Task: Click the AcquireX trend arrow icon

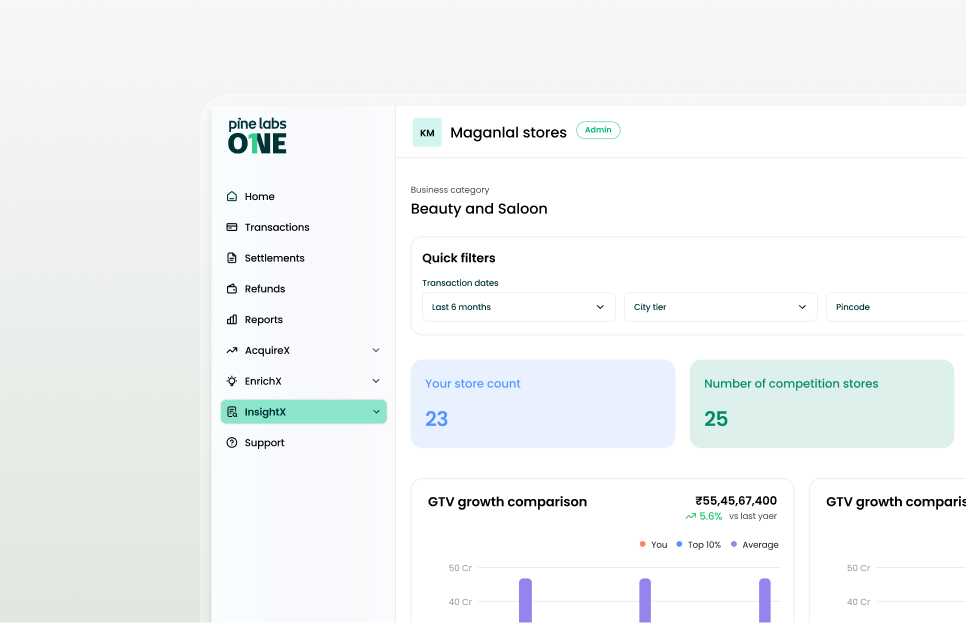Action: pyautogui.click(x=232, y=351)
